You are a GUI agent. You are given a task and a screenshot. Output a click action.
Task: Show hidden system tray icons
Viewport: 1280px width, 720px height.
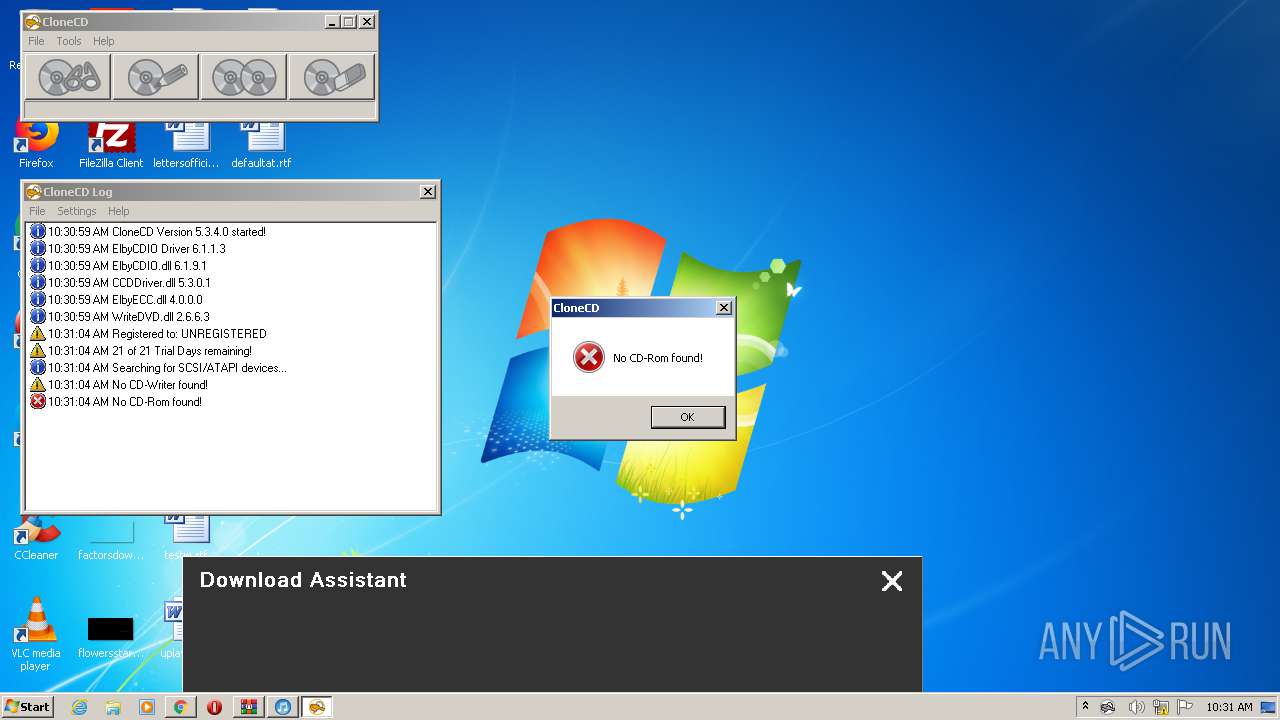point(1085,707)
